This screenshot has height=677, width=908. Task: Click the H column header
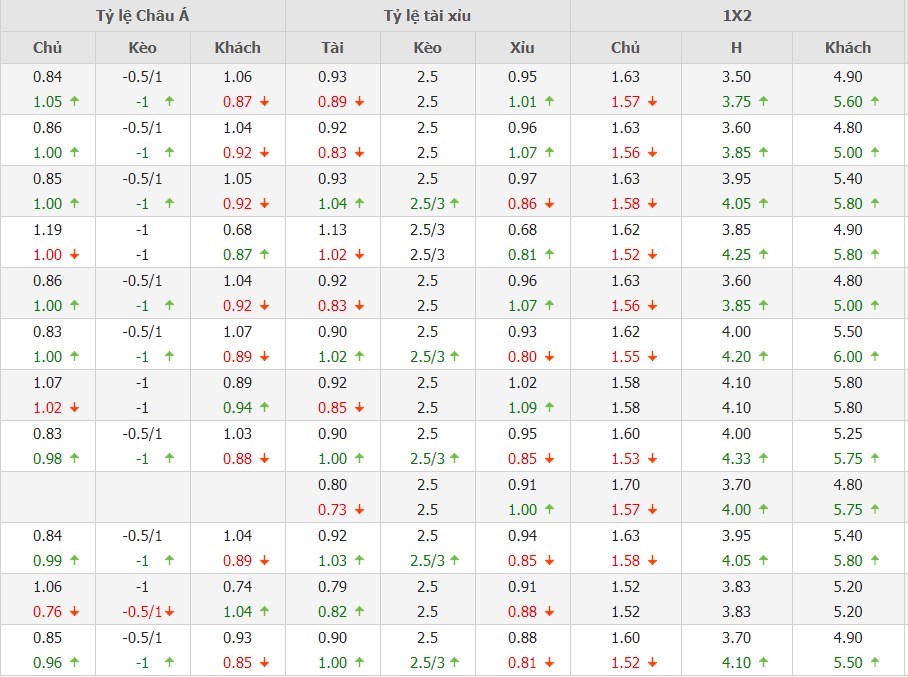(736, 47)
